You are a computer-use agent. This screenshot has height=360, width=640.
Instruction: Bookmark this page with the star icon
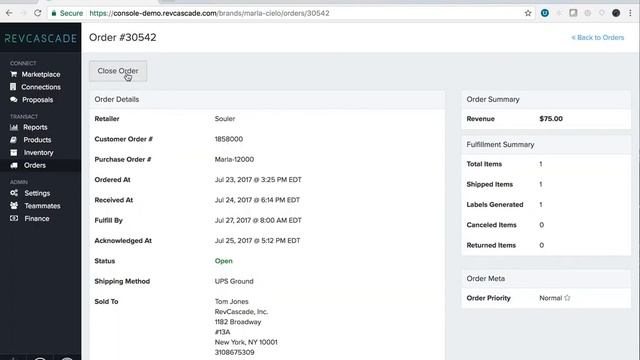tap(528, 13)
